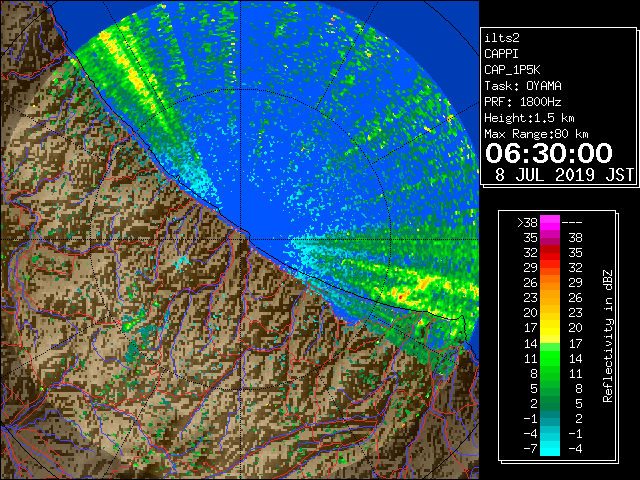Click the 06:30:00 timestamp
This screenshot has width=640, height=480.
549,153
